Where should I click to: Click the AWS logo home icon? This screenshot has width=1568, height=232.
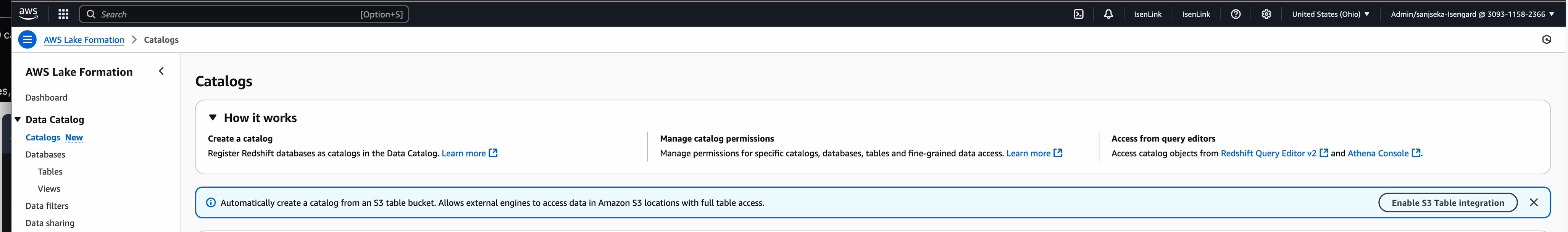(x=28, y=13)
